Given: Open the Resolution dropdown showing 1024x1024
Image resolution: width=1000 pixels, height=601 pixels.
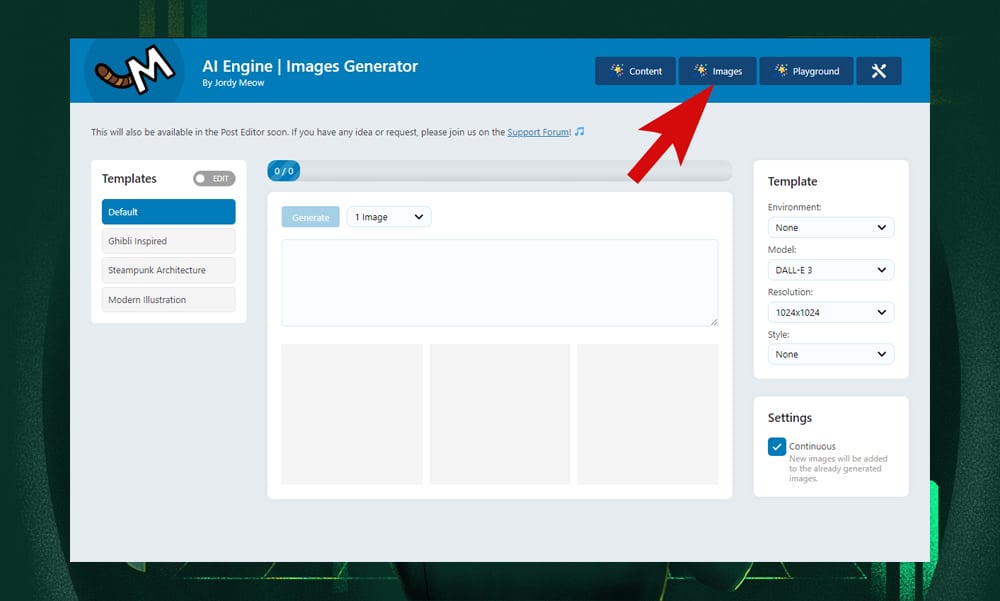Looking at the screenshot, I should pos(830,313).
